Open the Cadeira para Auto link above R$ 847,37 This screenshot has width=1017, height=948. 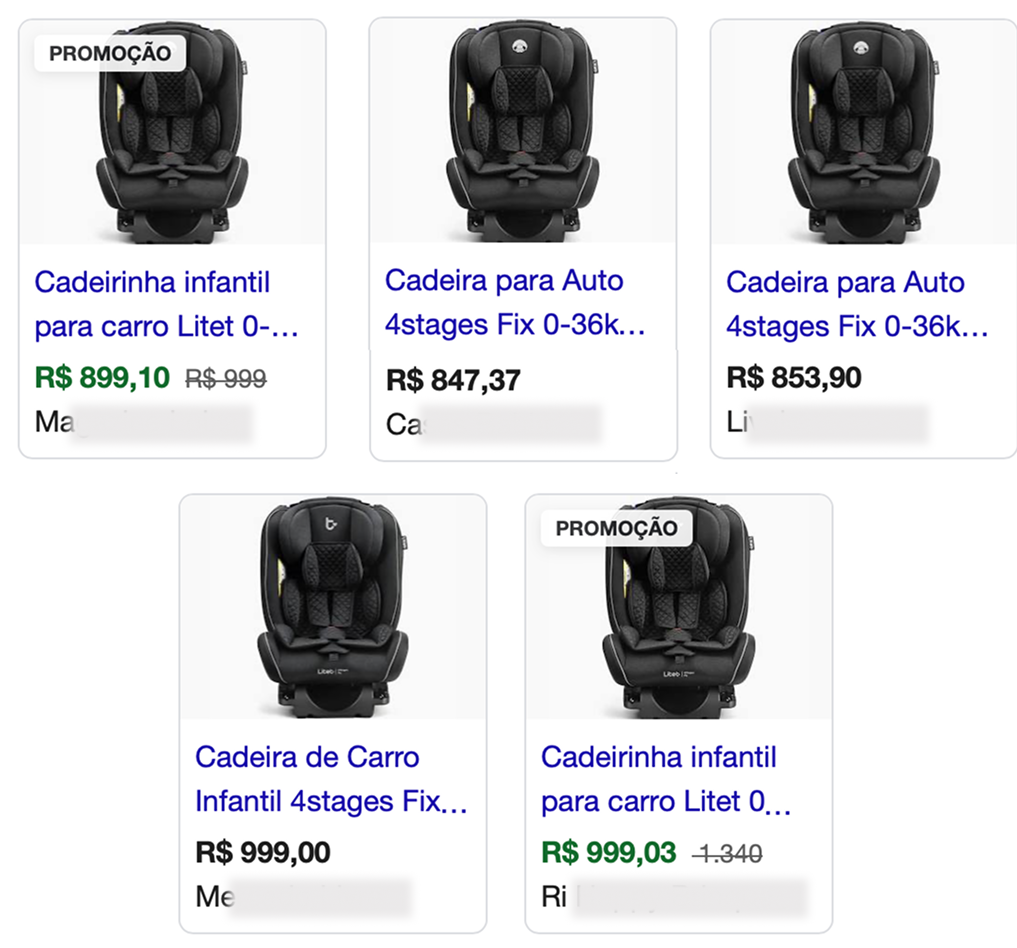coord(516,303)
